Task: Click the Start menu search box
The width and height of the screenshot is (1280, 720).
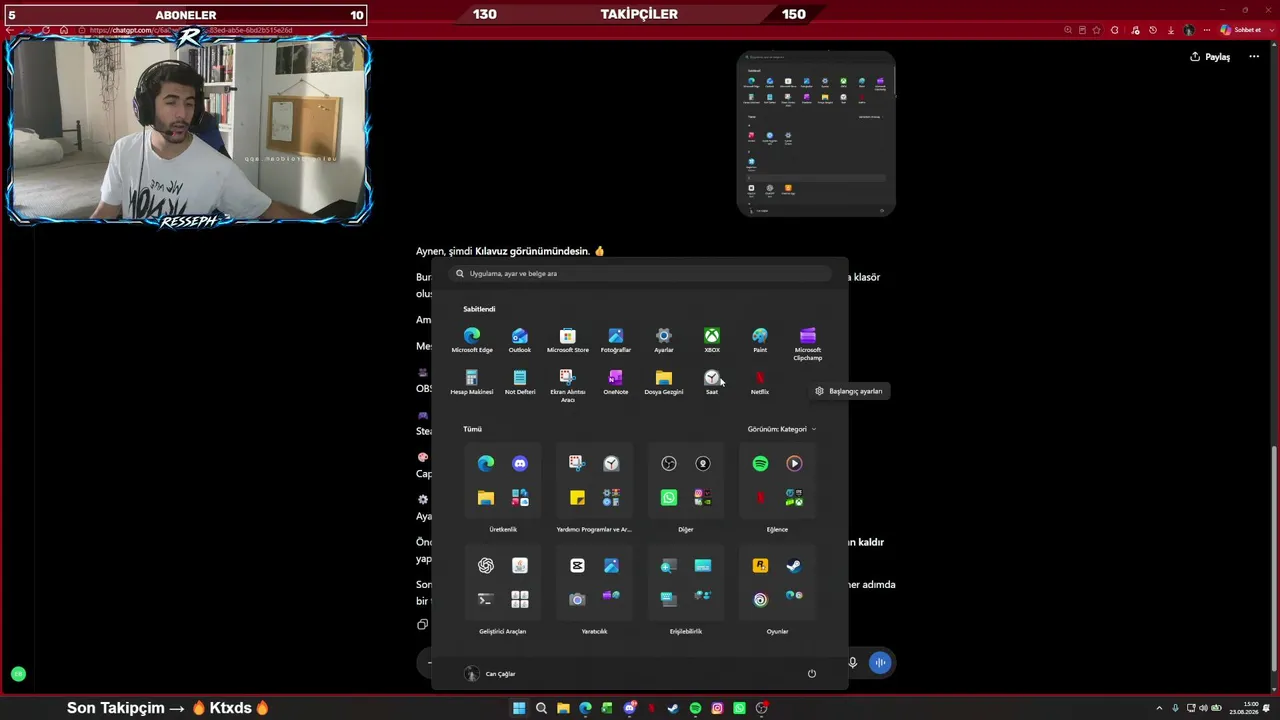Action: [640, 273]
